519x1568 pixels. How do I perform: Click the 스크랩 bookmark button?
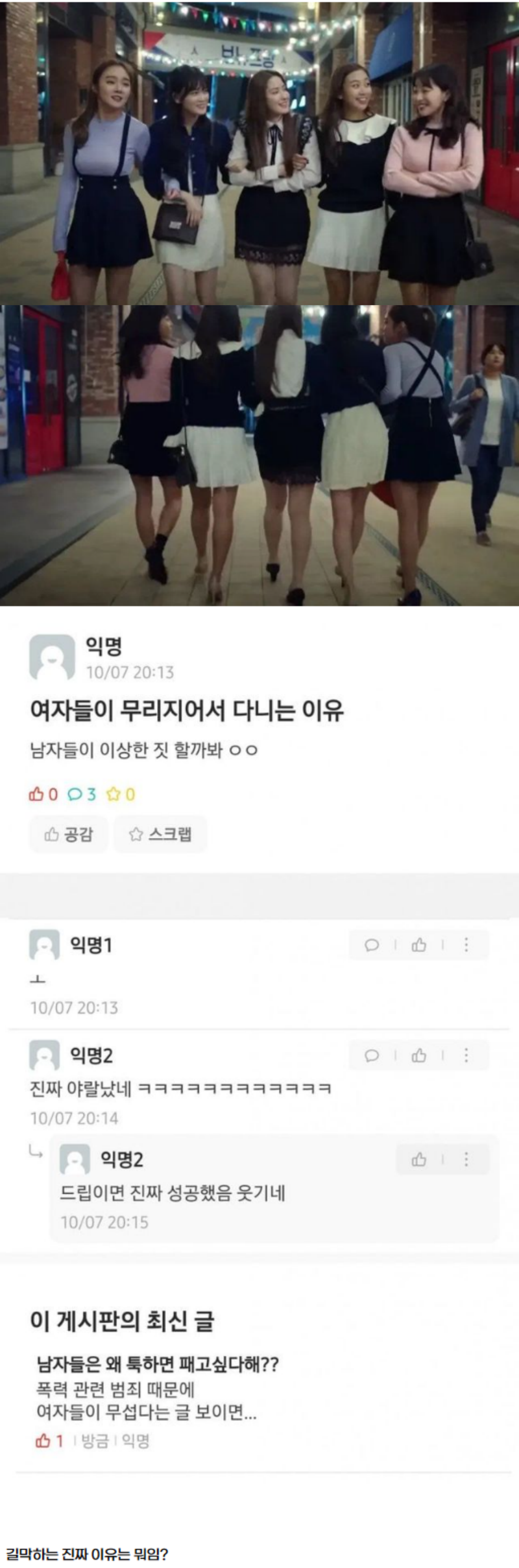click(x=160, y=834)
